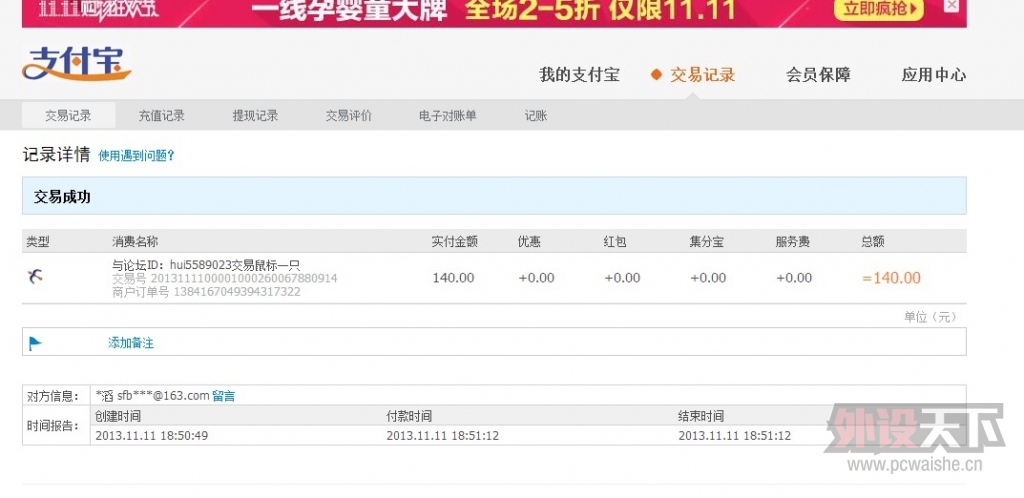Switch to the 提现记录 tab
1024x498 pixels.
(x=255, y=116)
